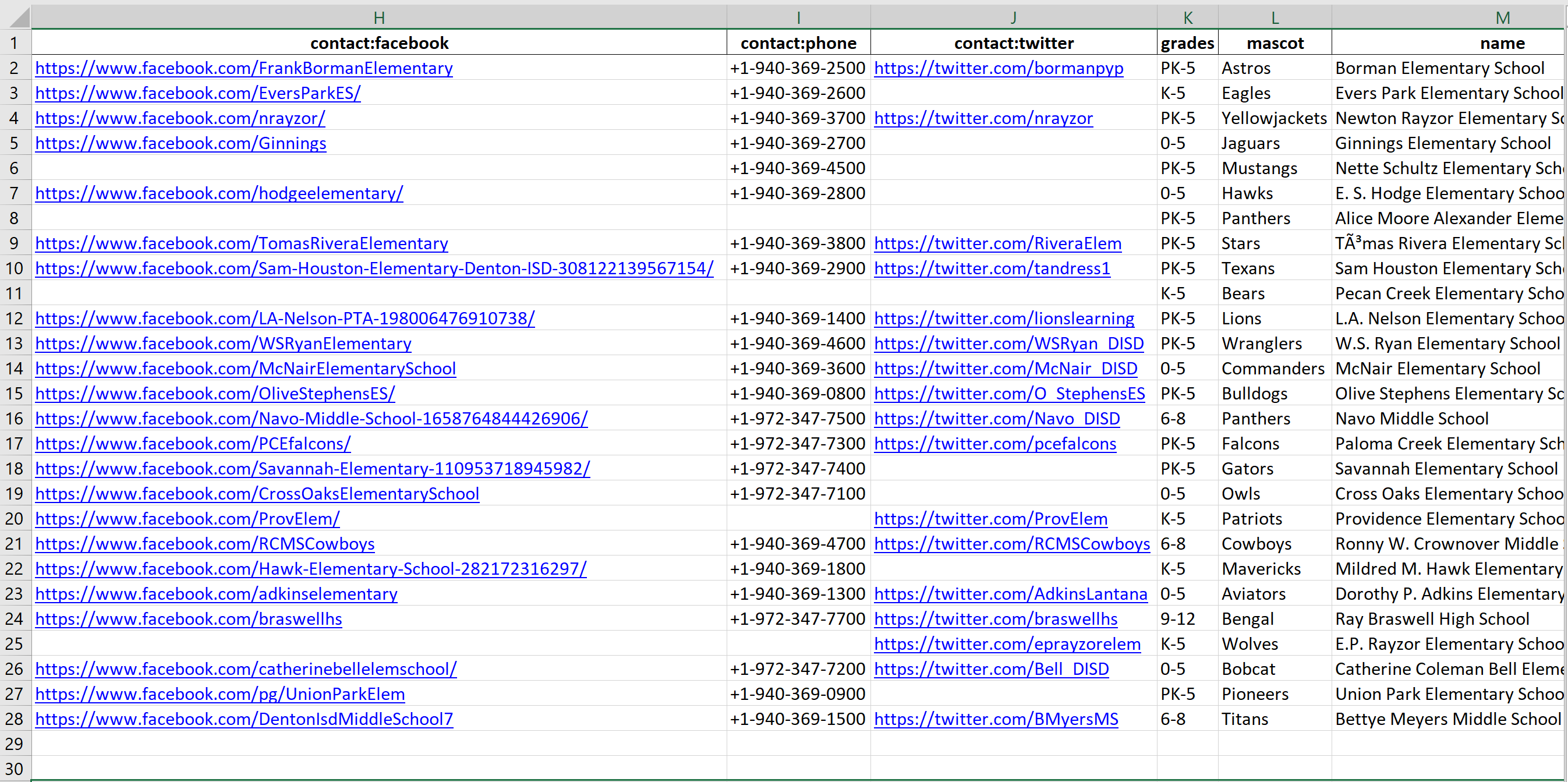Select phone cell +1-972-347-7100
1568x782 pixels.
click(x=798, y=494)
